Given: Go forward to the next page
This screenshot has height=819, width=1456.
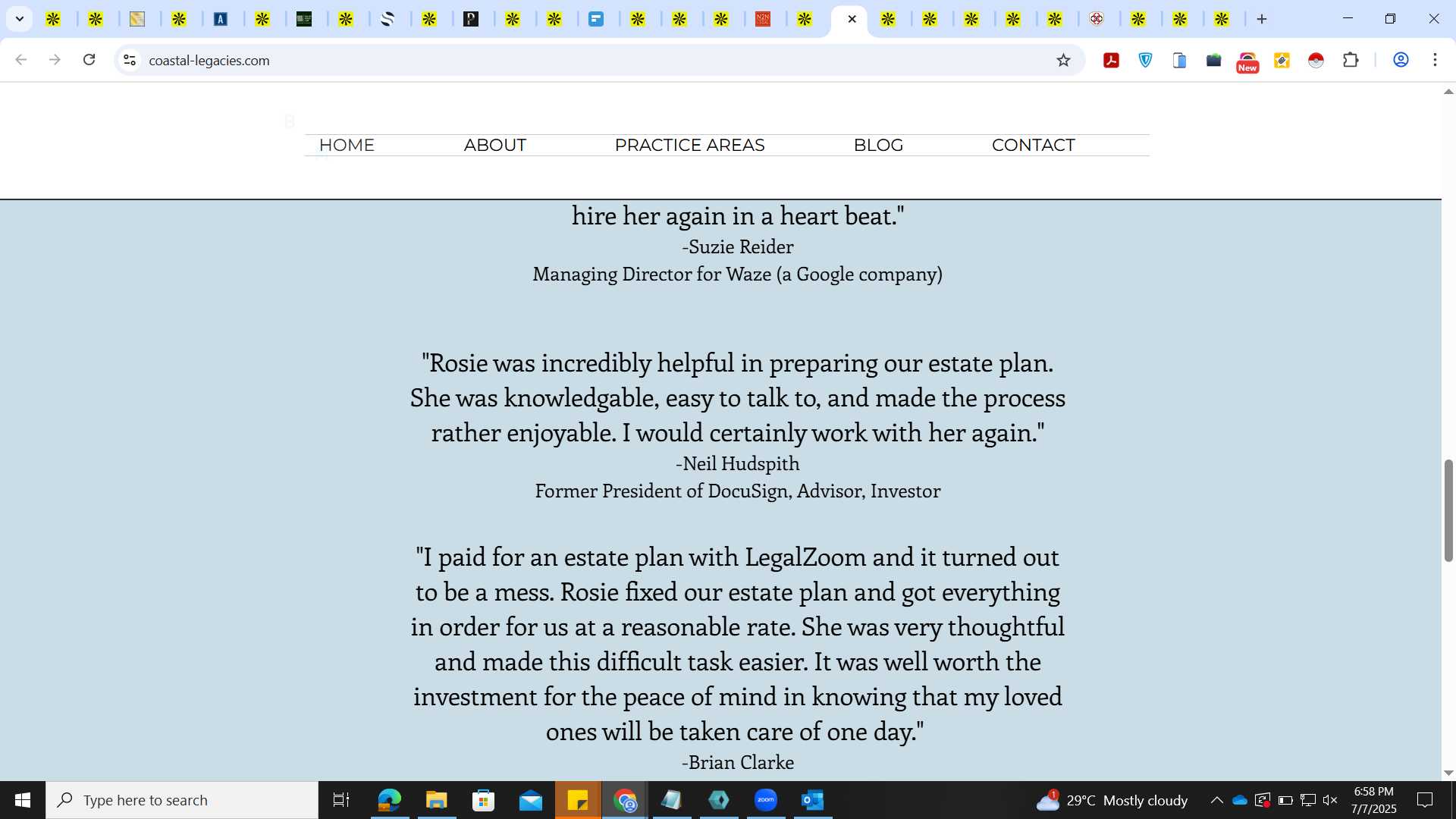Looking at the screenshot, I should (x=55, y=60).
